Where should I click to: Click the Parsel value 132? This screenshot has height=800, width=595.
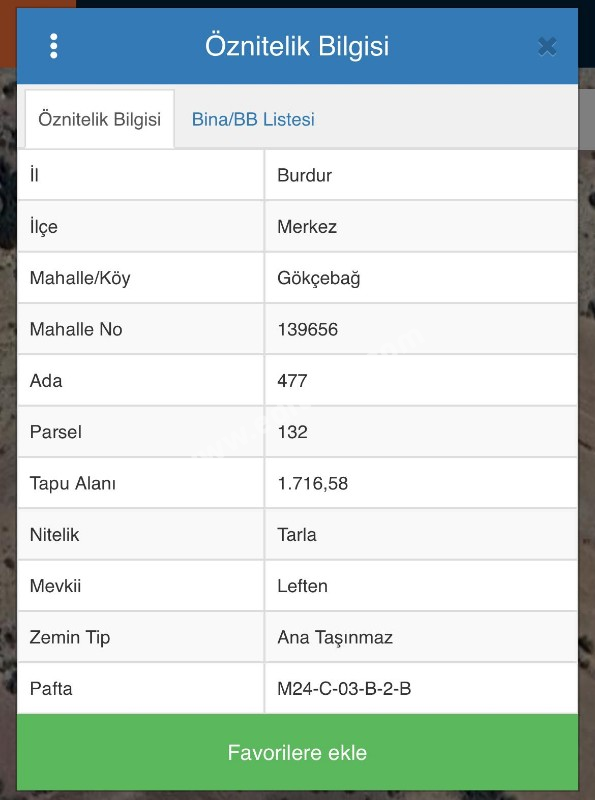click(x=292, y=432)
